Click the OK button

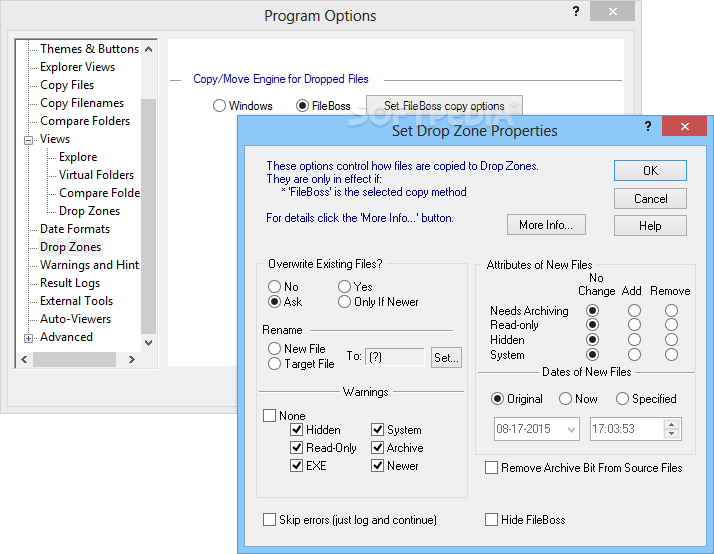click(x=650, y=171)
